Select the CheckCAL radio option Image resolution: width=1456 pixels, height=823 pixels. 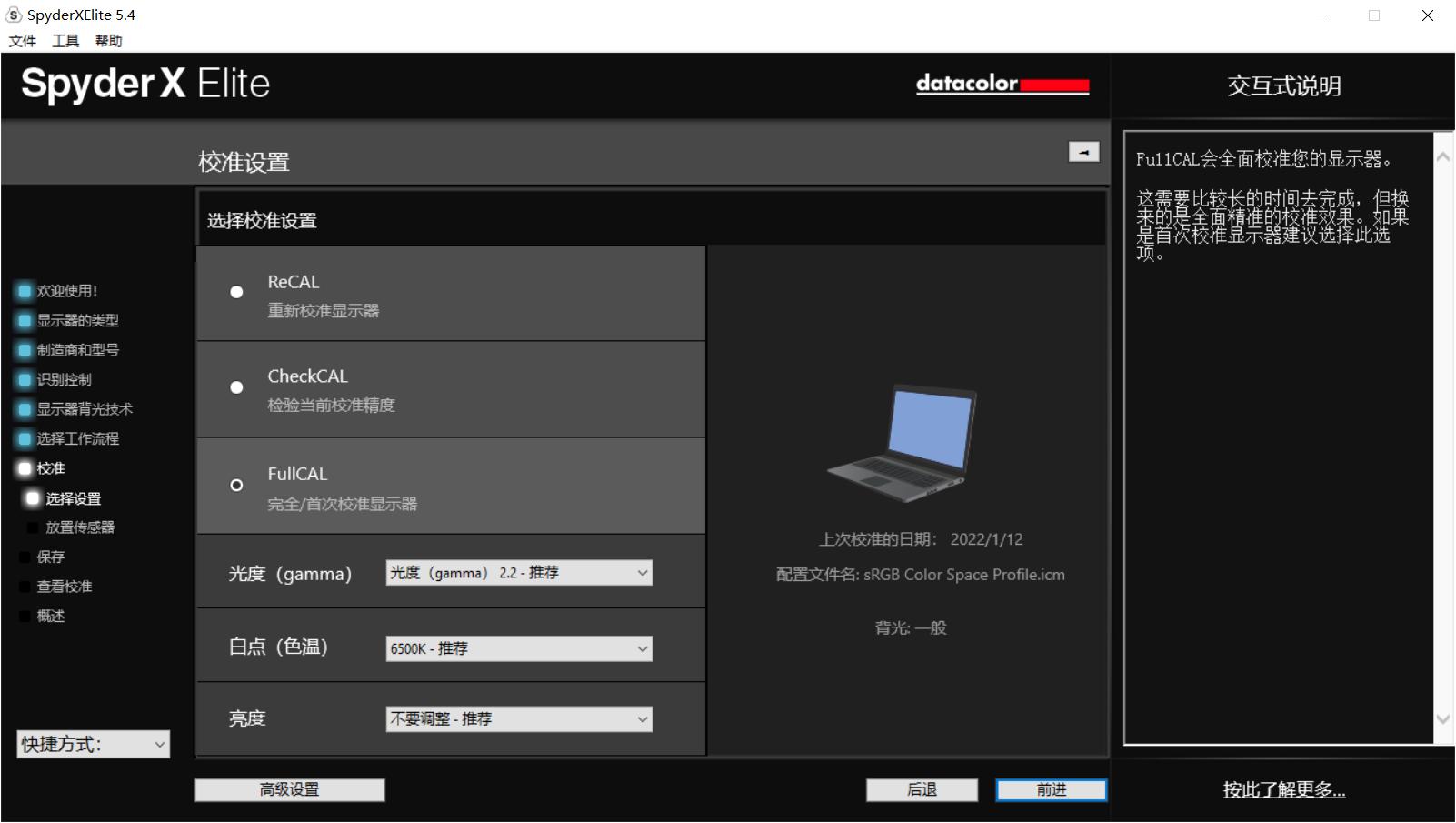coord(236,387)
